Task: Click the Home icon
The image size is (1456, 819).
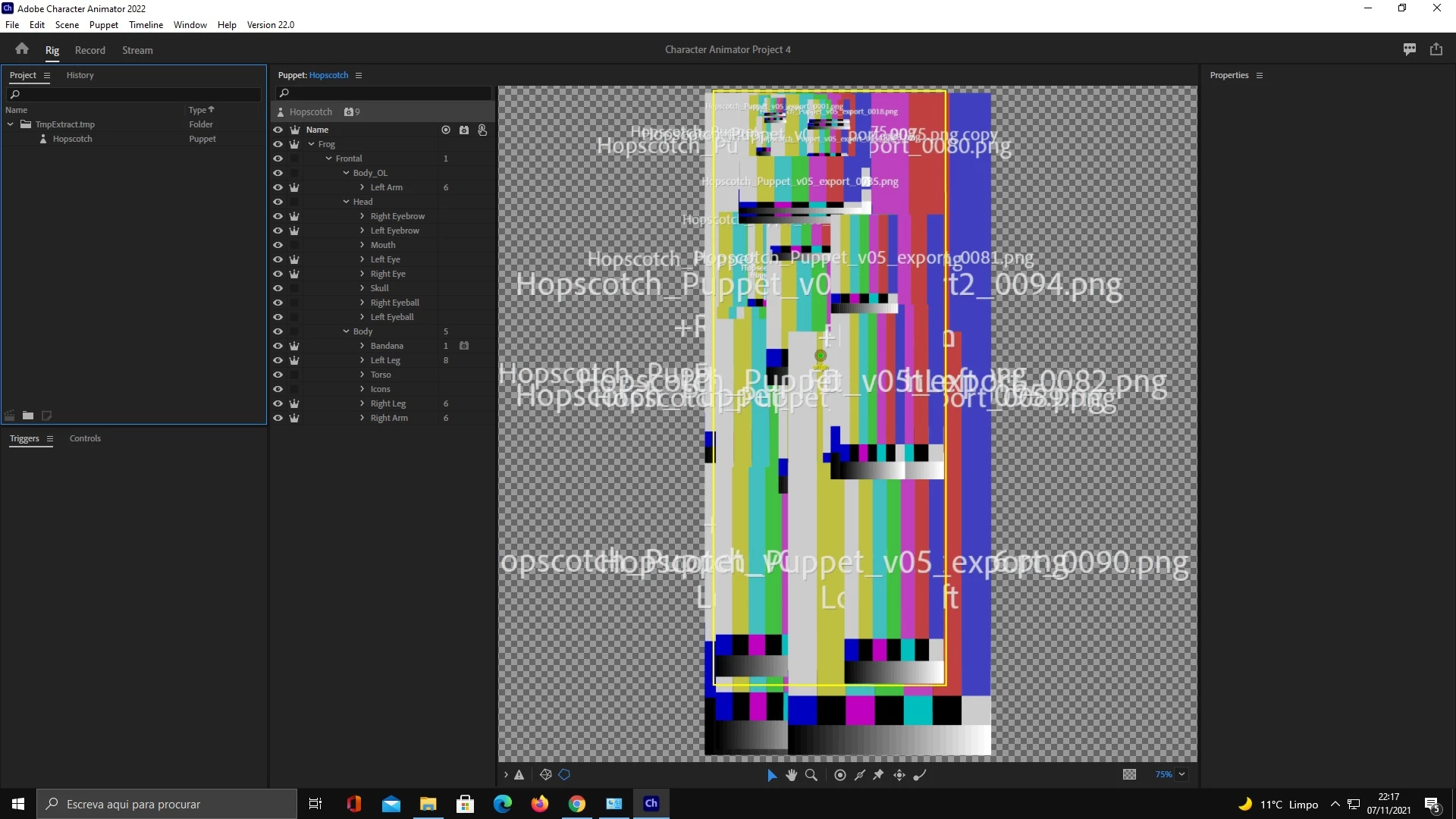Action: pos(22,49)
